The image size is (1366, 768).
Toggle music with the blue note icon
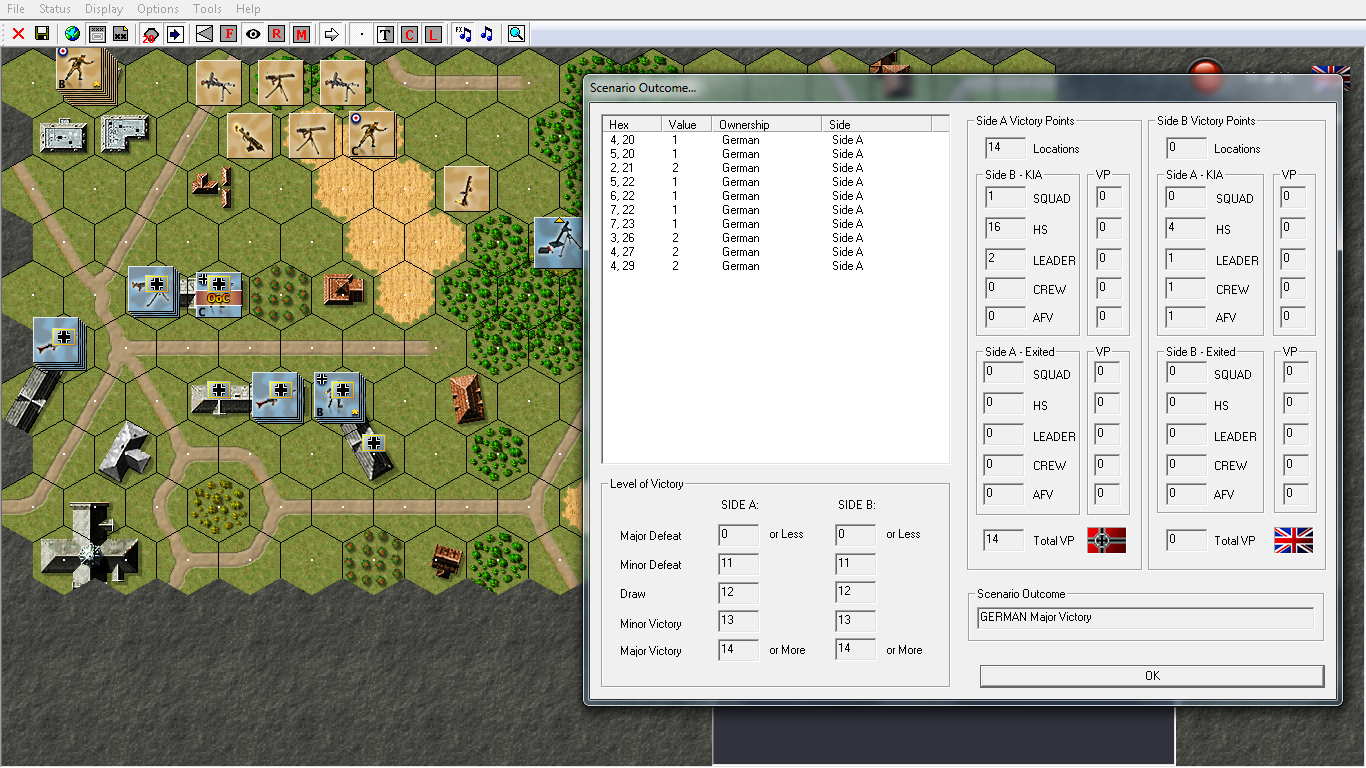(x=487, y=34)
